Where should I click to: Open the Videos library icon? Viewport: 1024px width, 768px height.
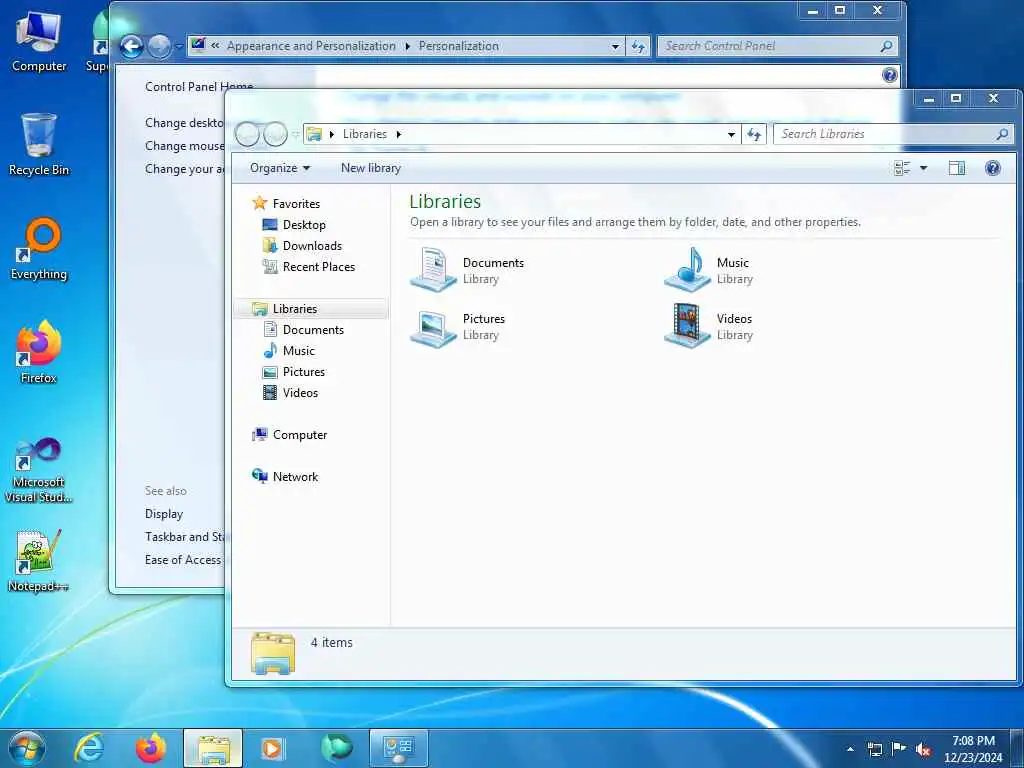point(687,325)
